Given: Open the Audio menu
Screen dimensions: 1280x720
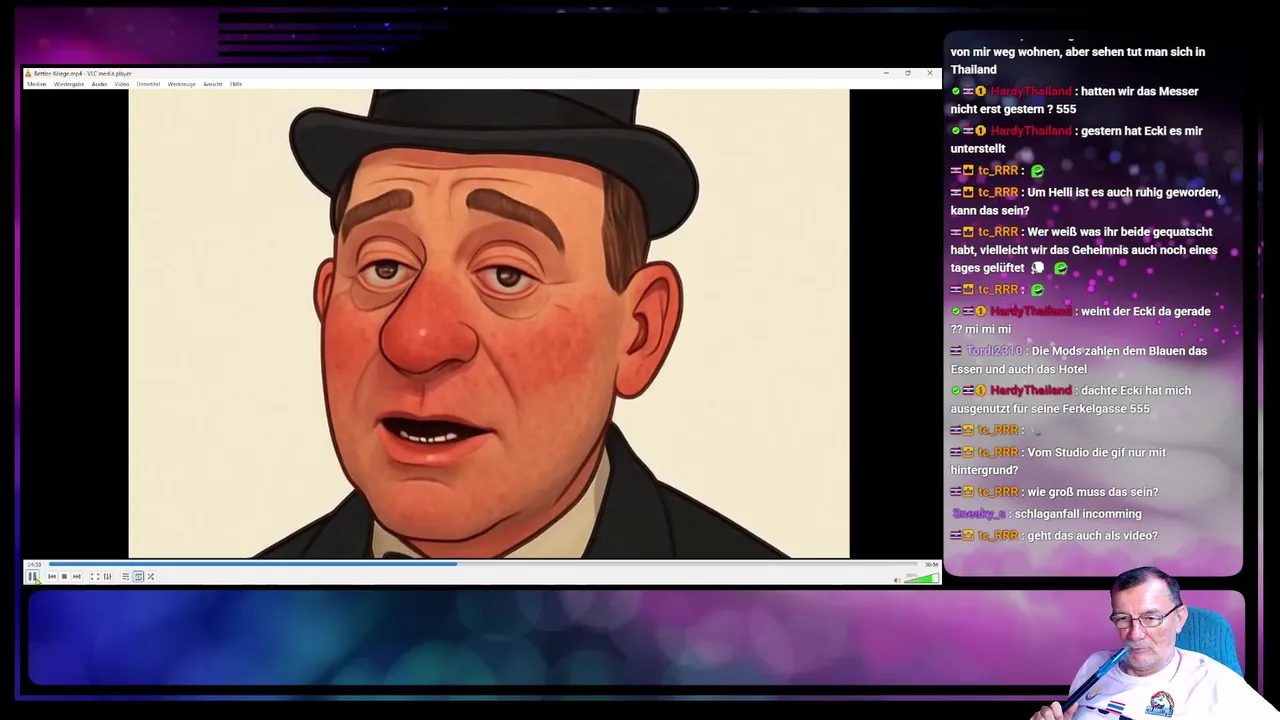Looking at the screenshot, I should tap(99, 84).
